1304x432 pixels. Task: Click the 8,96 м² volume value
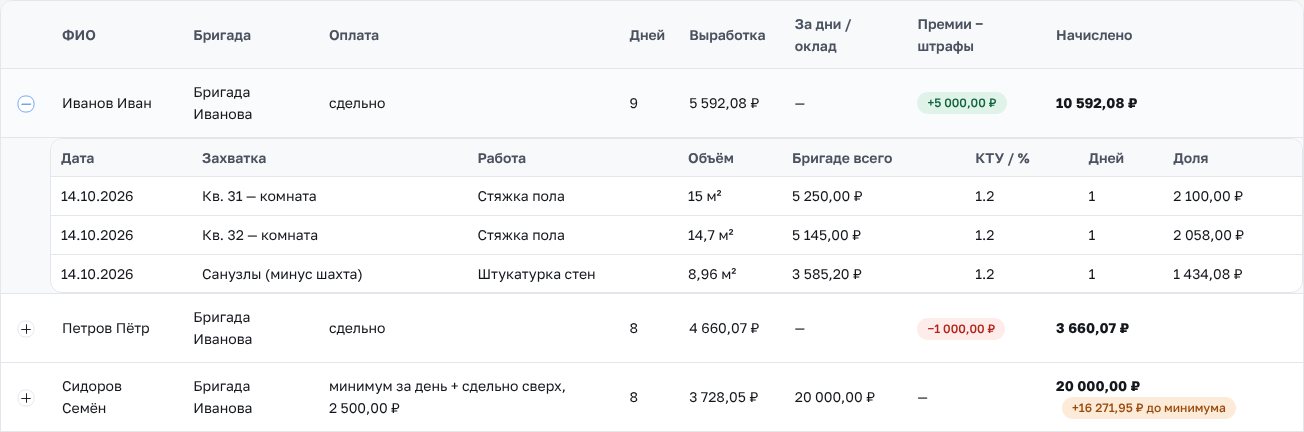(713, 274)
